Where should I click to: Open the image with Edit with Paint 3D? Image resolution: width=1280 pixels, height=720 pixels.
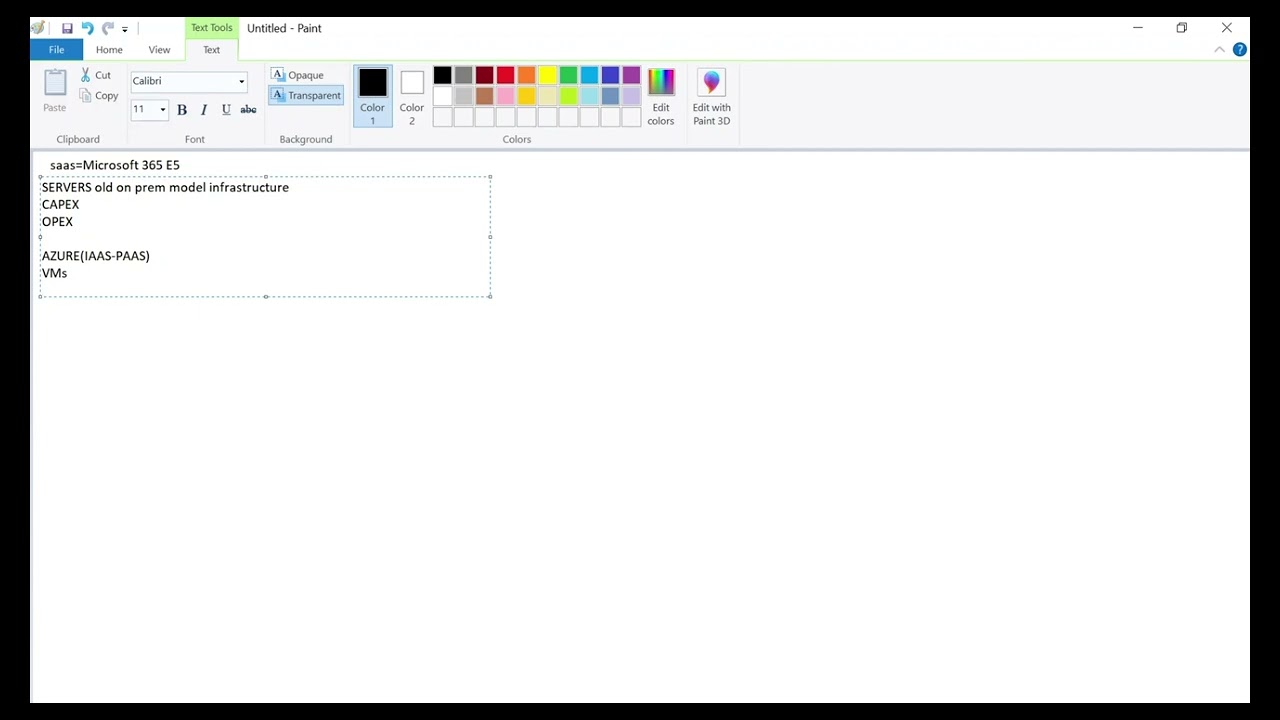pyautogui.click(x=712, y=97)
